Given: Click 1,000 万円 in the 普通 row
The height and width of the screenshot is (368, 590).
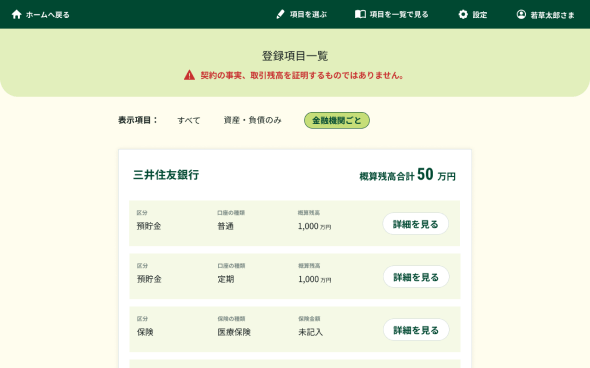Looking at the screenshot, I should (315, 226).
